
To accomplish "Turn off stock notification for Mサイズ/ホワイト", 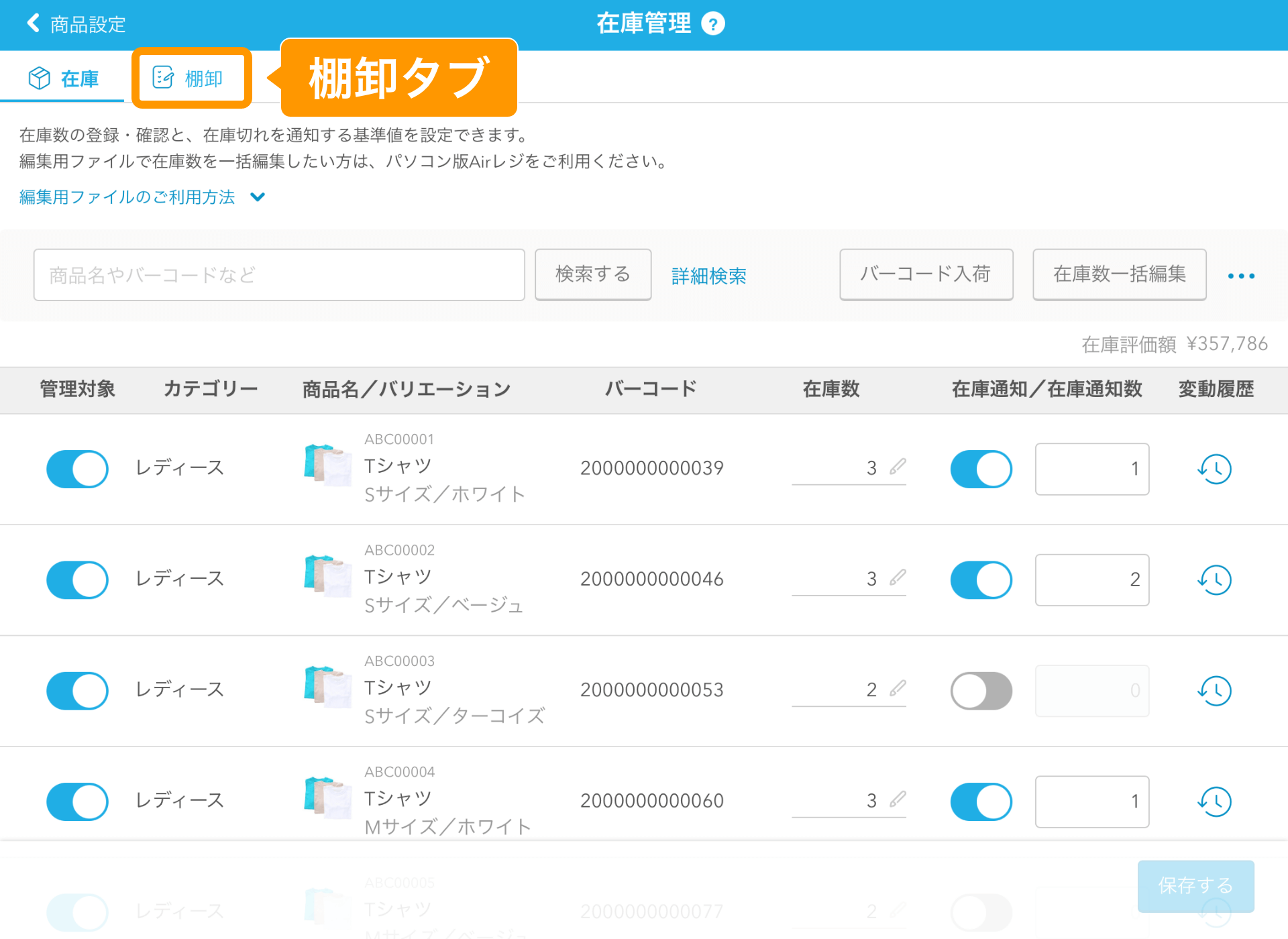I will coord(981,802).
